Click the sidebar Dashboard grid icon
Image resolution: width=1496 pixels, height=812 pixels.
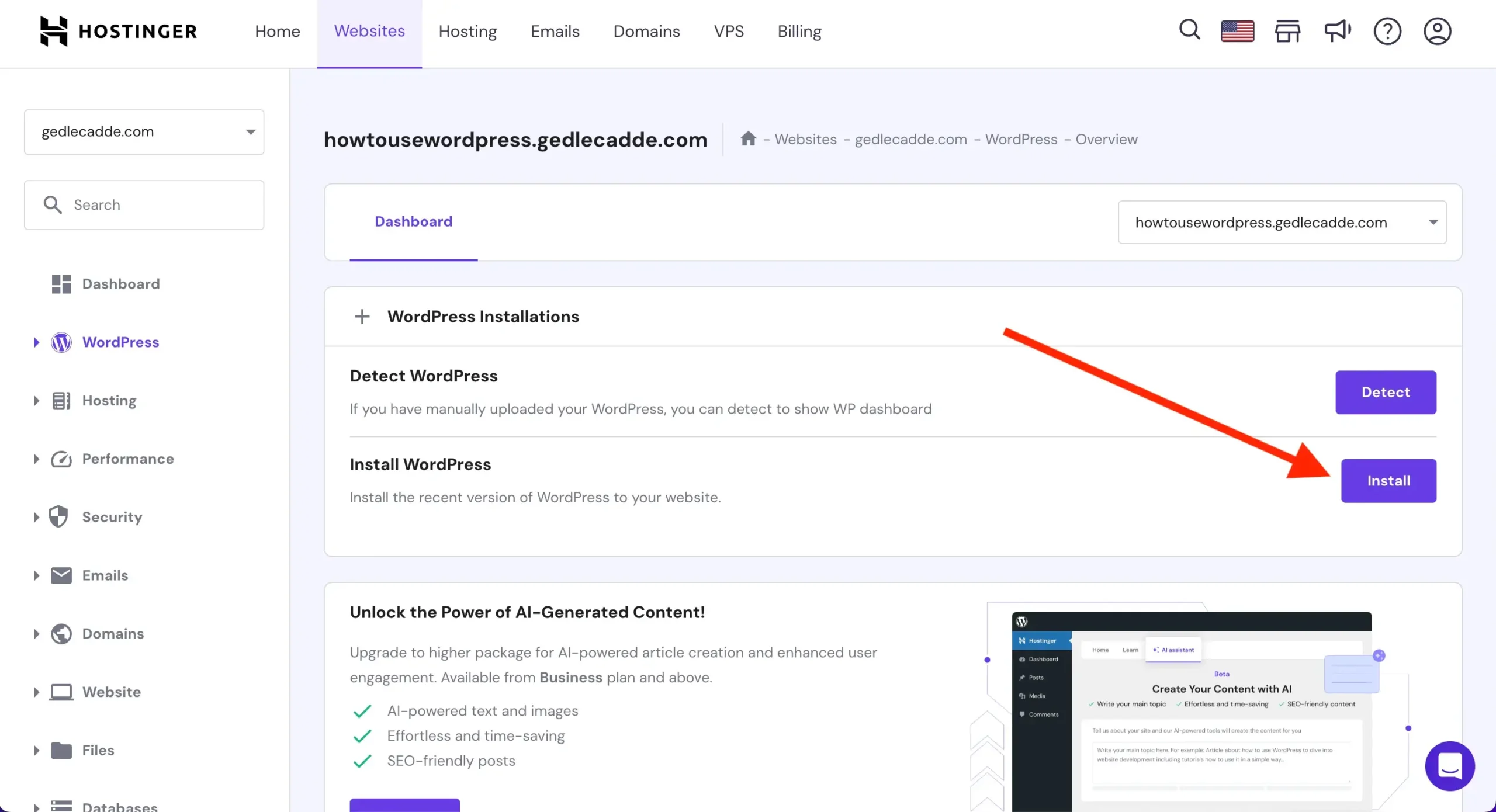pos(61,284)
